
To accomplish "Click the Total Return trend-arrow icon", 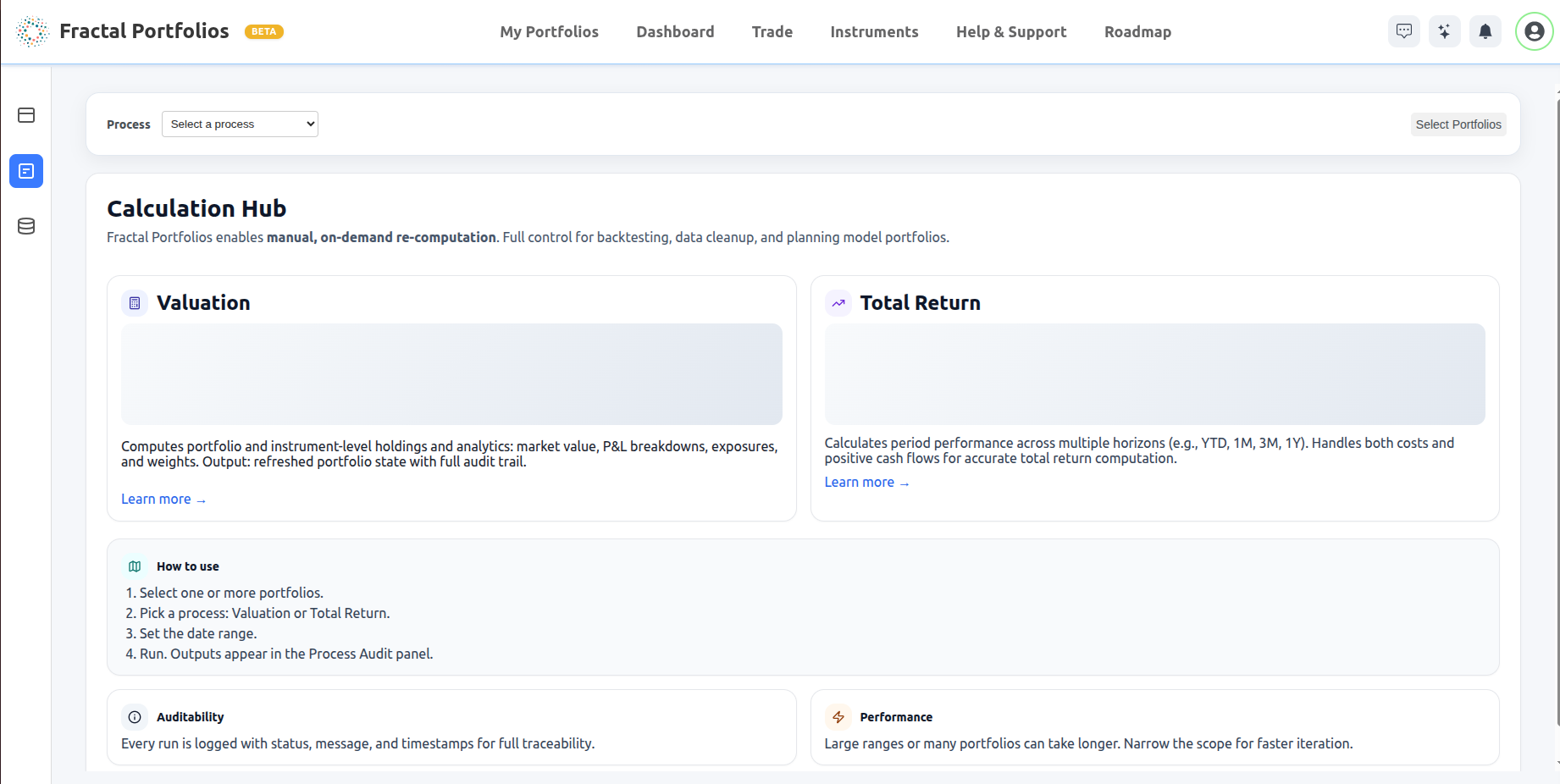I will point(838,302).
